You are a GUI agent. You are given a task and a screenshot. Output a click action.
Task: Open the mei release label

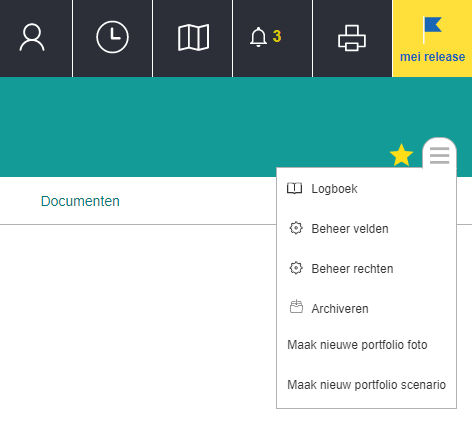coord(432,57)
